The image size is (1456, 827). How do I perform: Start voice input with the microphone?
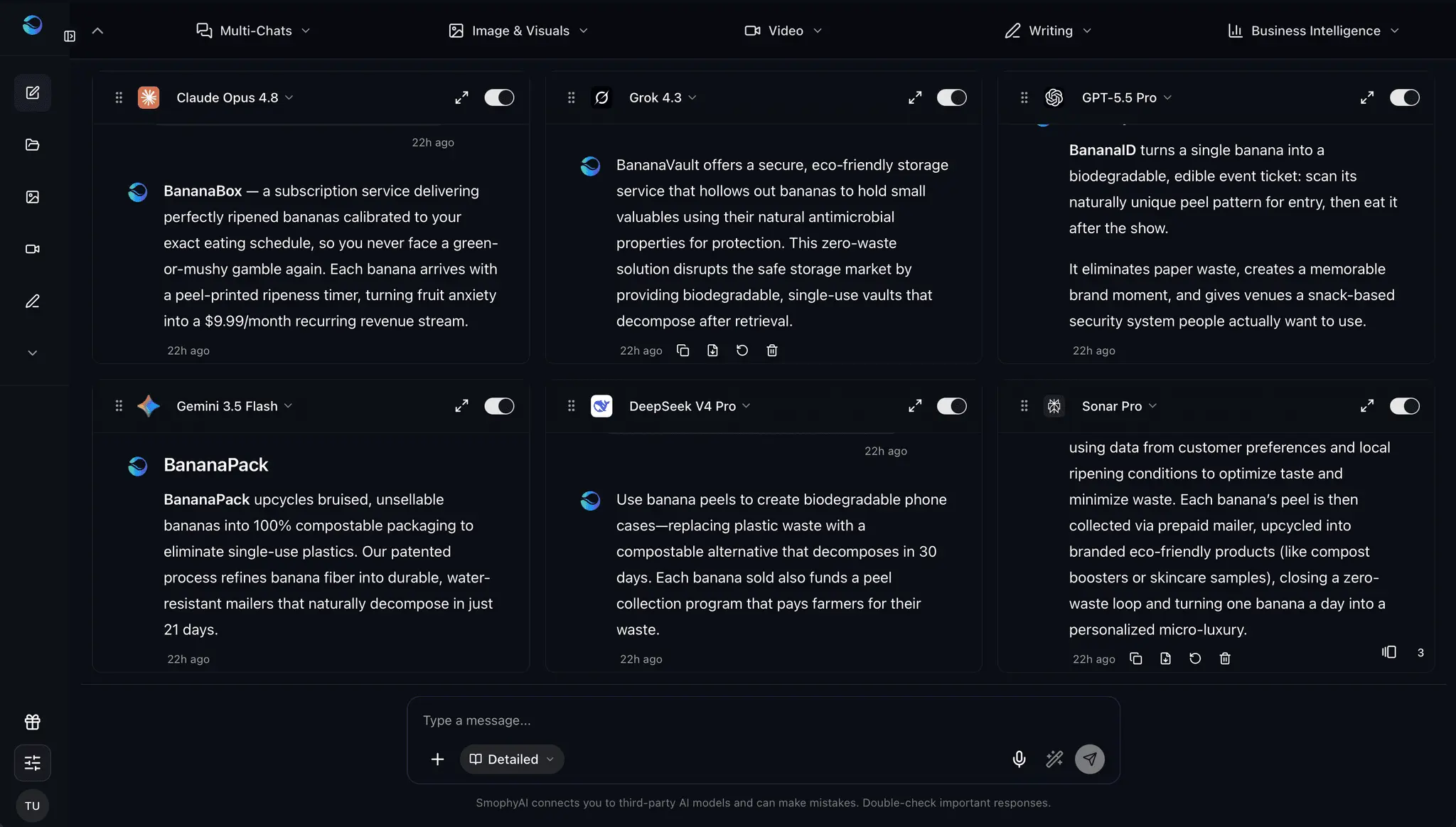pyautogui.click(x=1019, y=759)
